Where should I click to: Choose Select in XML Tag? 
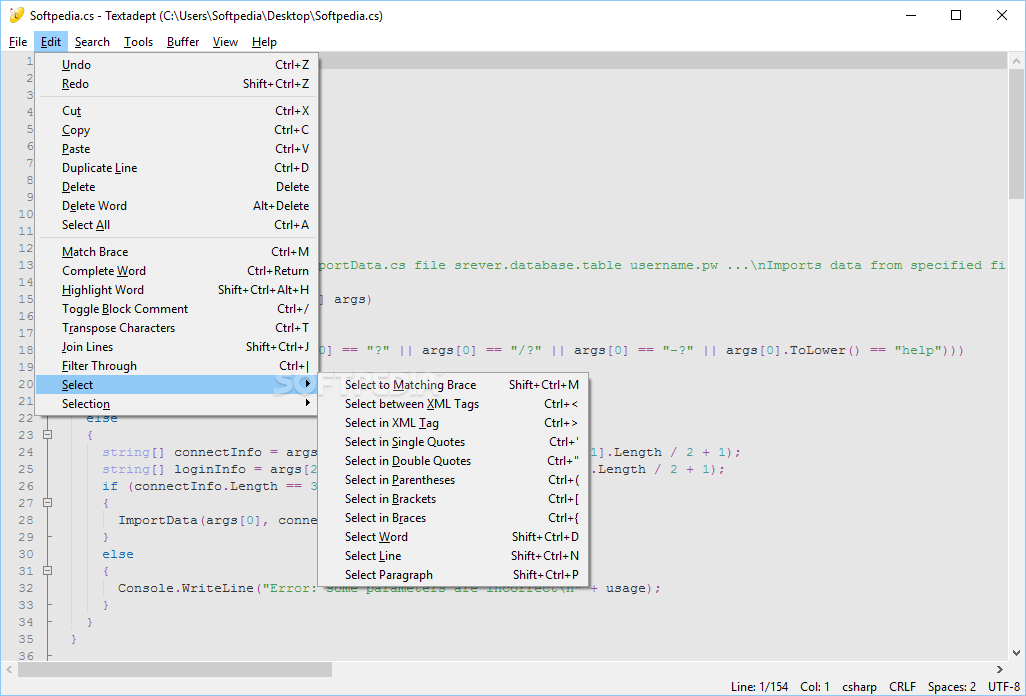pyautogui.click(x=453, y=423)
